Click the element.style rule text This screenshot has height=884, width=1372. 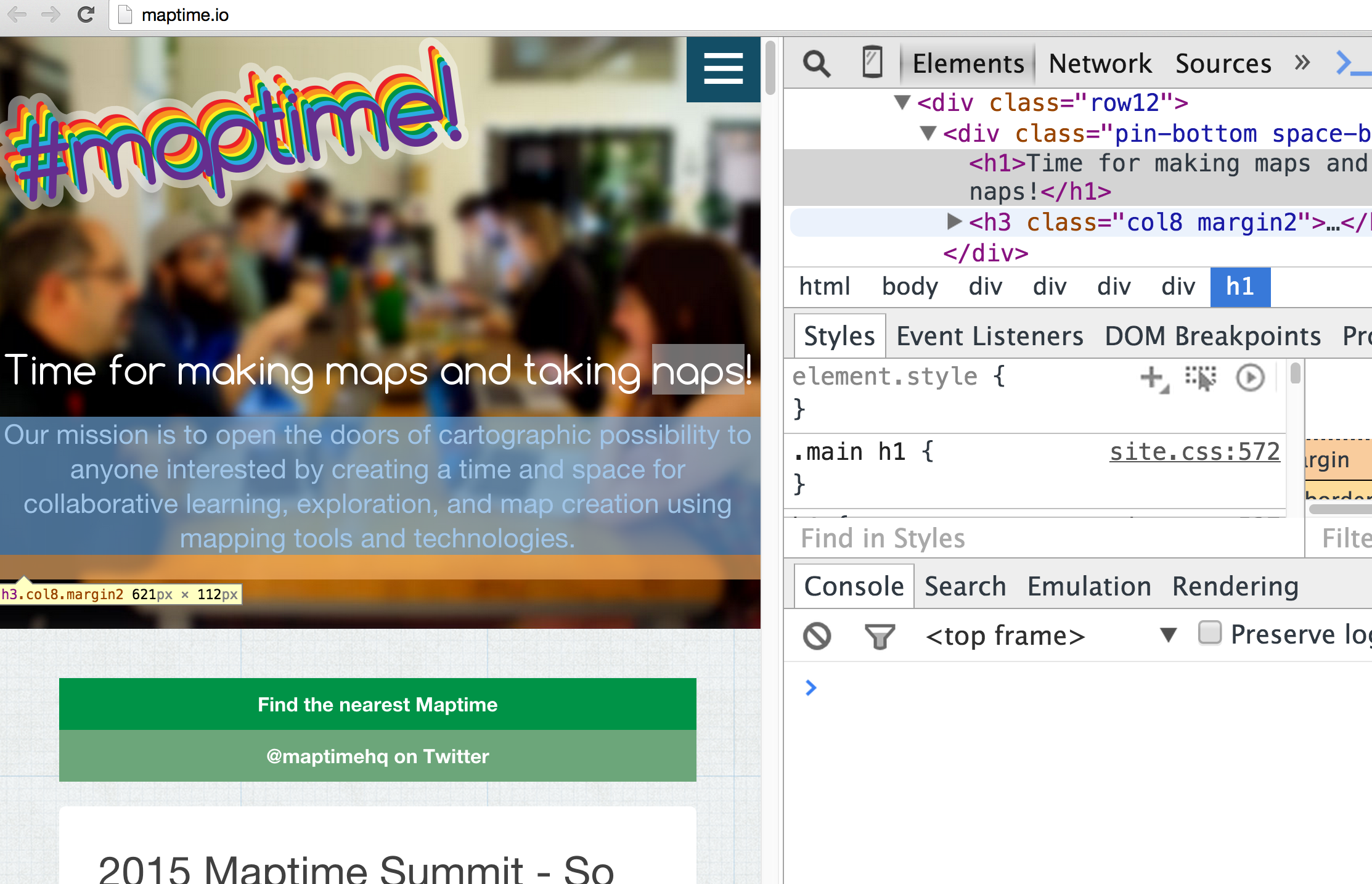point(884,376)
